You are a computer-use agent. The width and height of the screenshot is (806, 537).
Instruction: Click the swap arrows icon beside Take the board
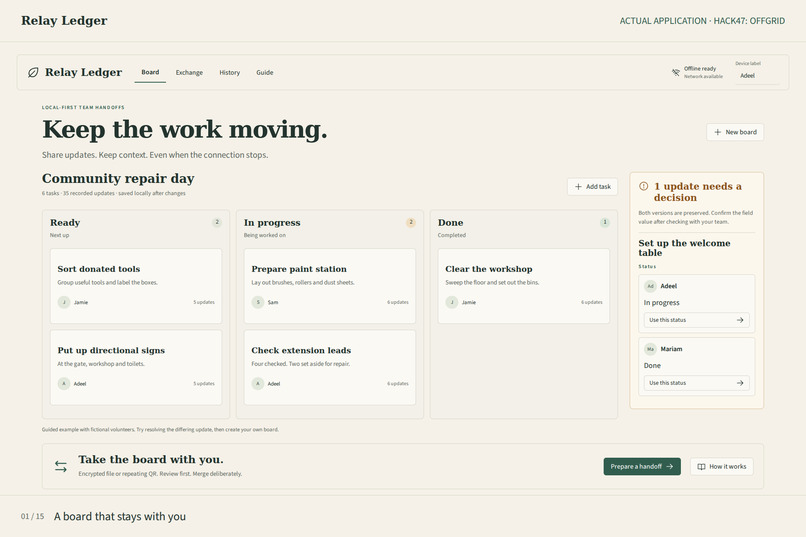point(61,466)
